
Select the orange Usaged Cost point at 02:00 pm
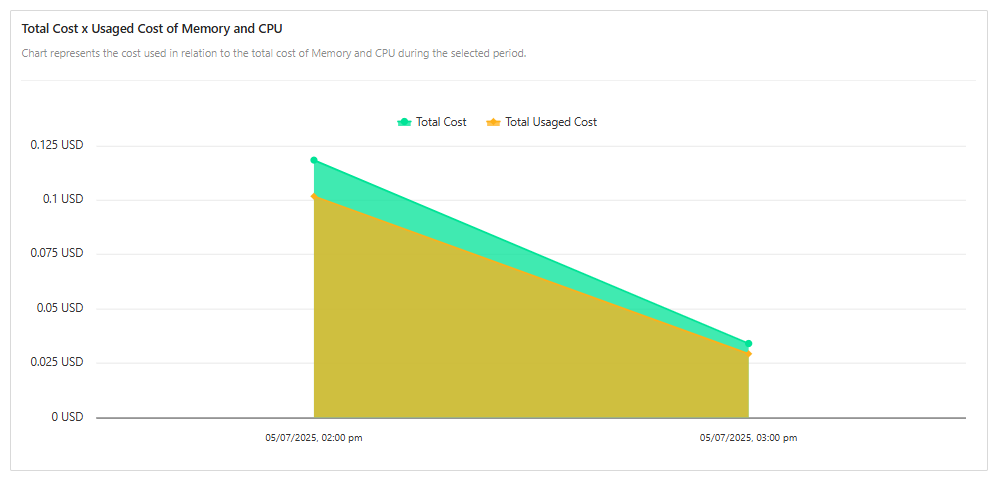314,196
